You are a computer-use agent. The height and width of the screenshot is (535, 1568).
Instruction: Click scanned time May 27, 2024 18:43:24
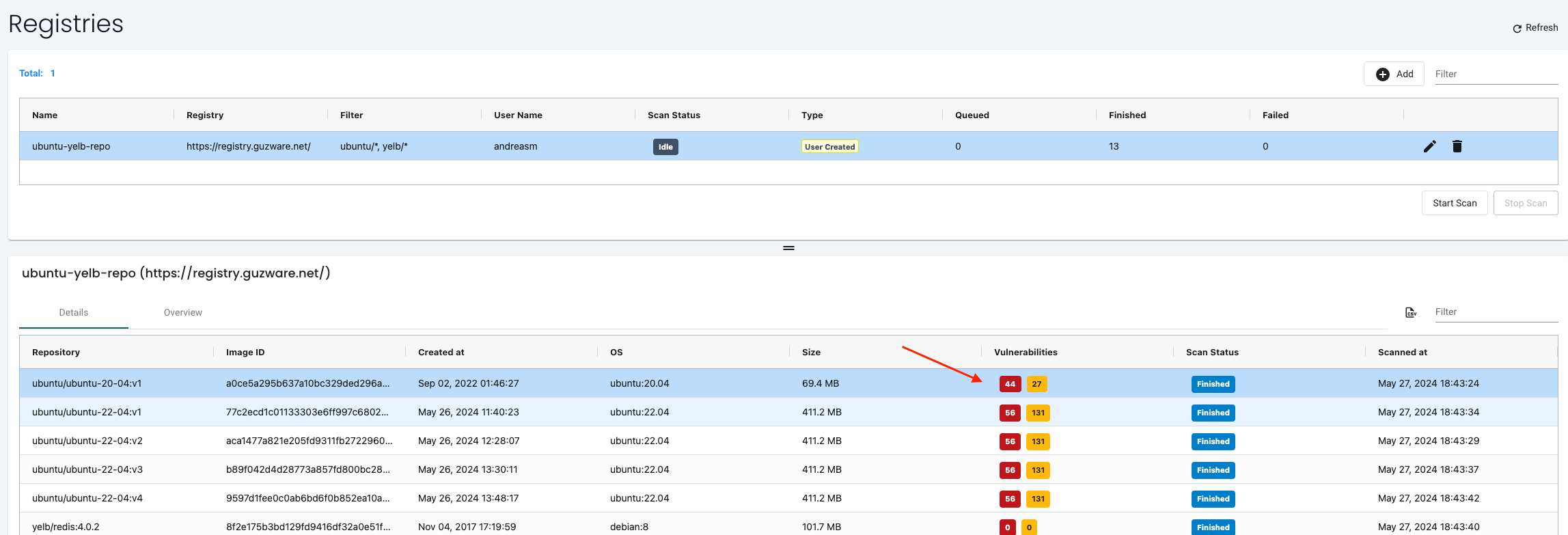[x=1429, y=383]
